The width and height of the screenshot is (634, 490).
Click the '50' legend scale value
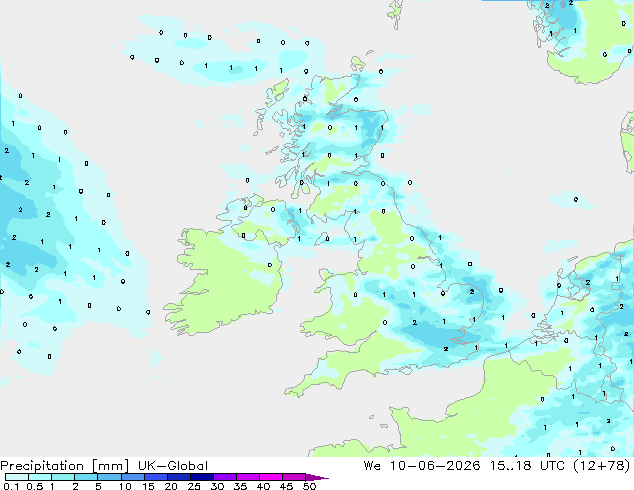tap(309, 486)
